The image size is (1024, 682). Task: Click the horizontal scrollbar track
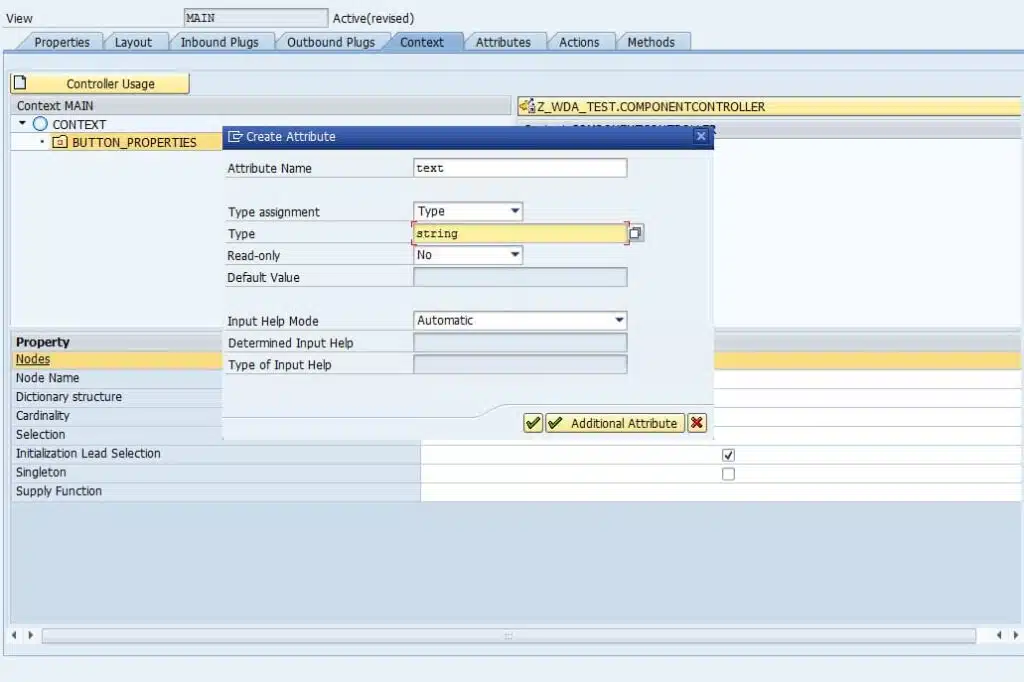coord(509,636)
